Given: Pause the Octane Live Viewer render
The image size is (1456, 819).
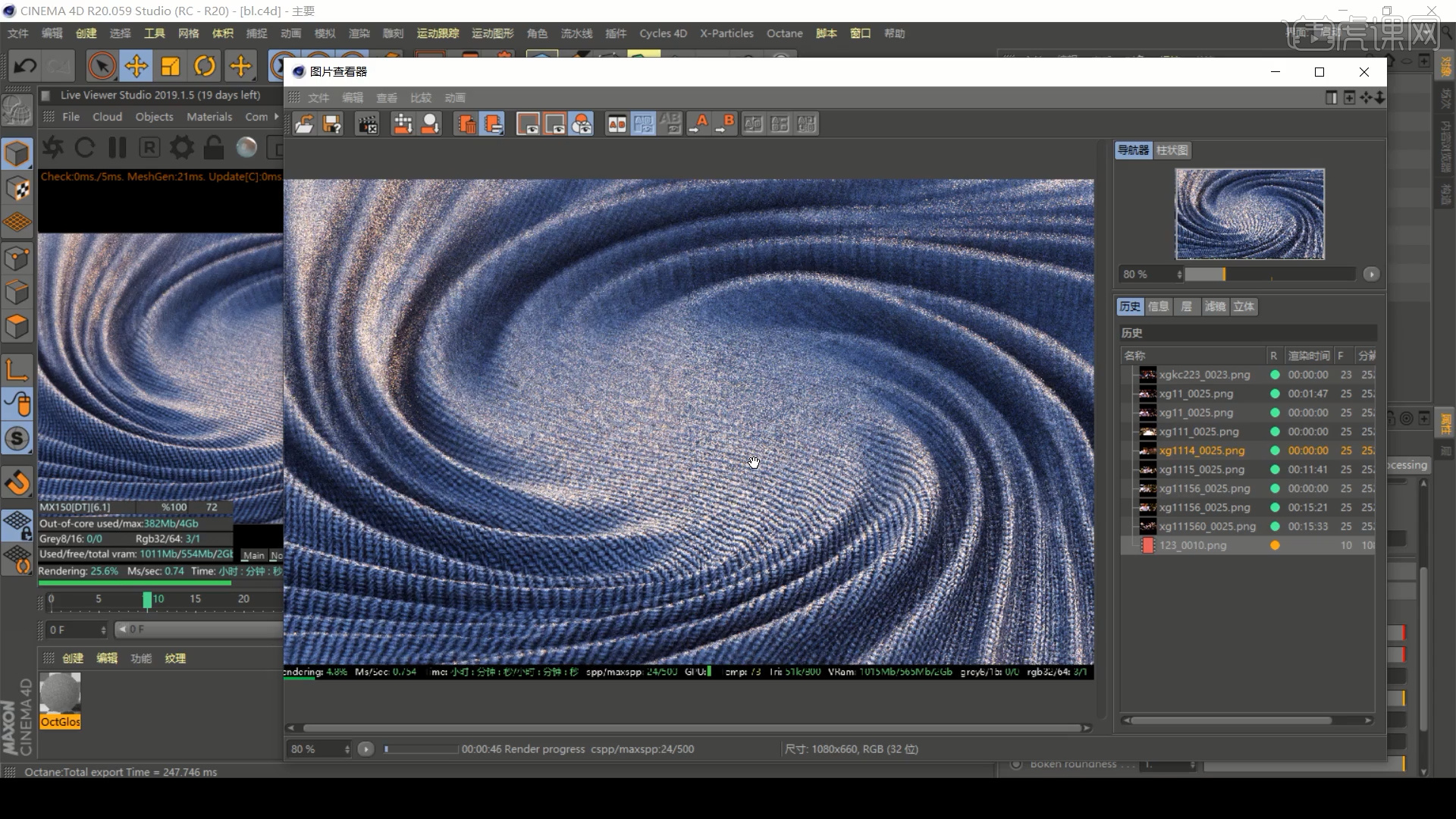Looking at the screenshot, I should click(117, 148).
